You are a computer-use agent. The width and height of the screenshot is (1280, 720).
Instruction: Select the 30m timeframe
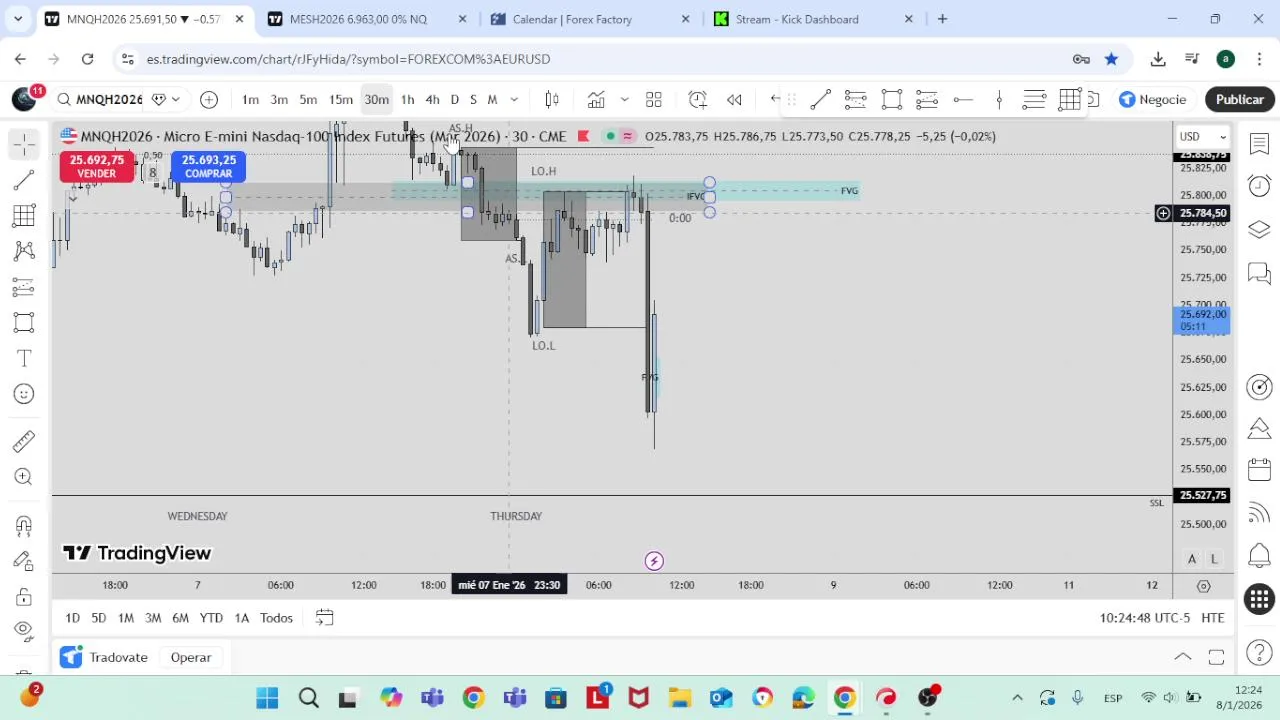click(376, 99)
